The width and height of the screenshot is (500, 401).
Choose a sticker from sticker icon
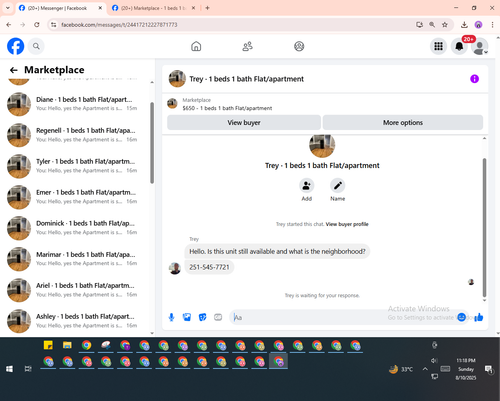pos(202,317)
